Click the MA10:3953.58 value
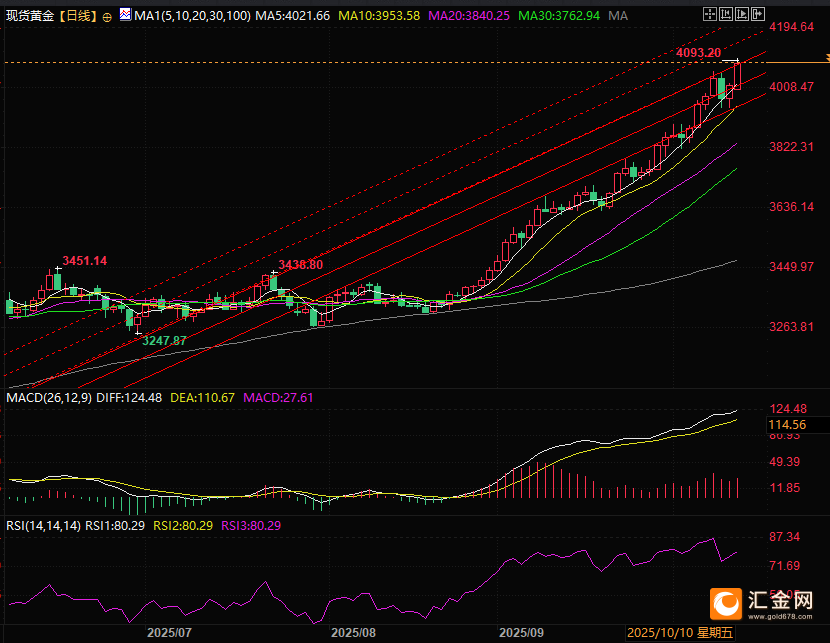Image resolution: width=830 pixels, height=643 pixels. (379, 16)
